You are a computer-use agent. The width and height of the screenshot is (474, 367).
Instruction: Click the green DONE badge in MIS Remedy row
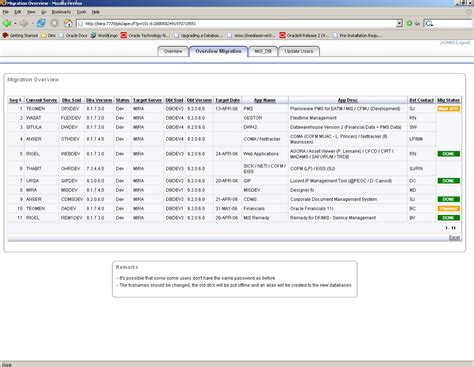448,218
